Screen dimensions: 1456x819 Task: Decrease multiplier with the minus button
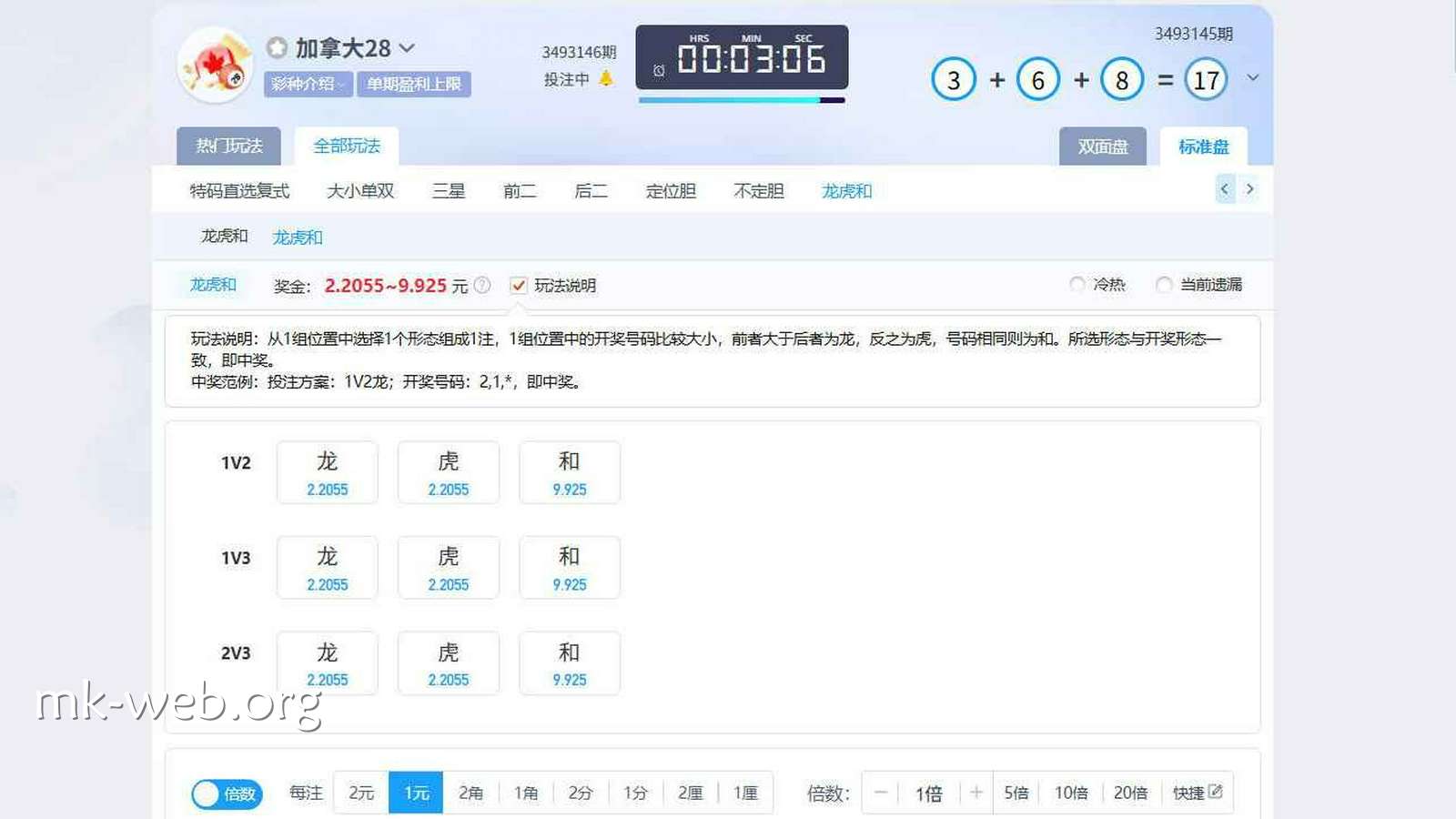(881, 793)
